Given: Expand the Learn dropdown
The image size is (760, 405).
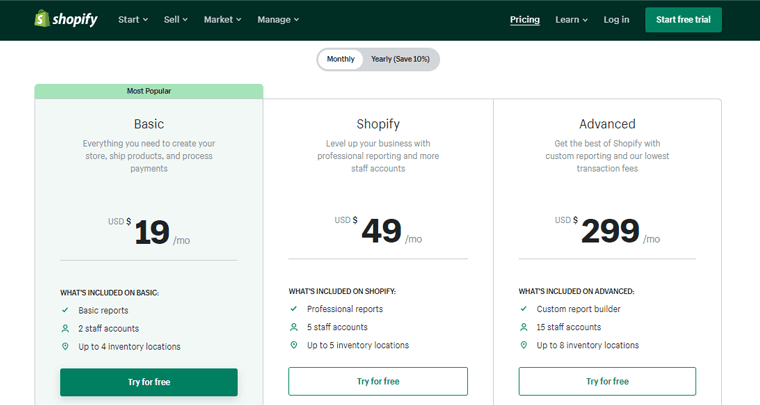Looking at the screenshot, I should [x=571, y=20].
